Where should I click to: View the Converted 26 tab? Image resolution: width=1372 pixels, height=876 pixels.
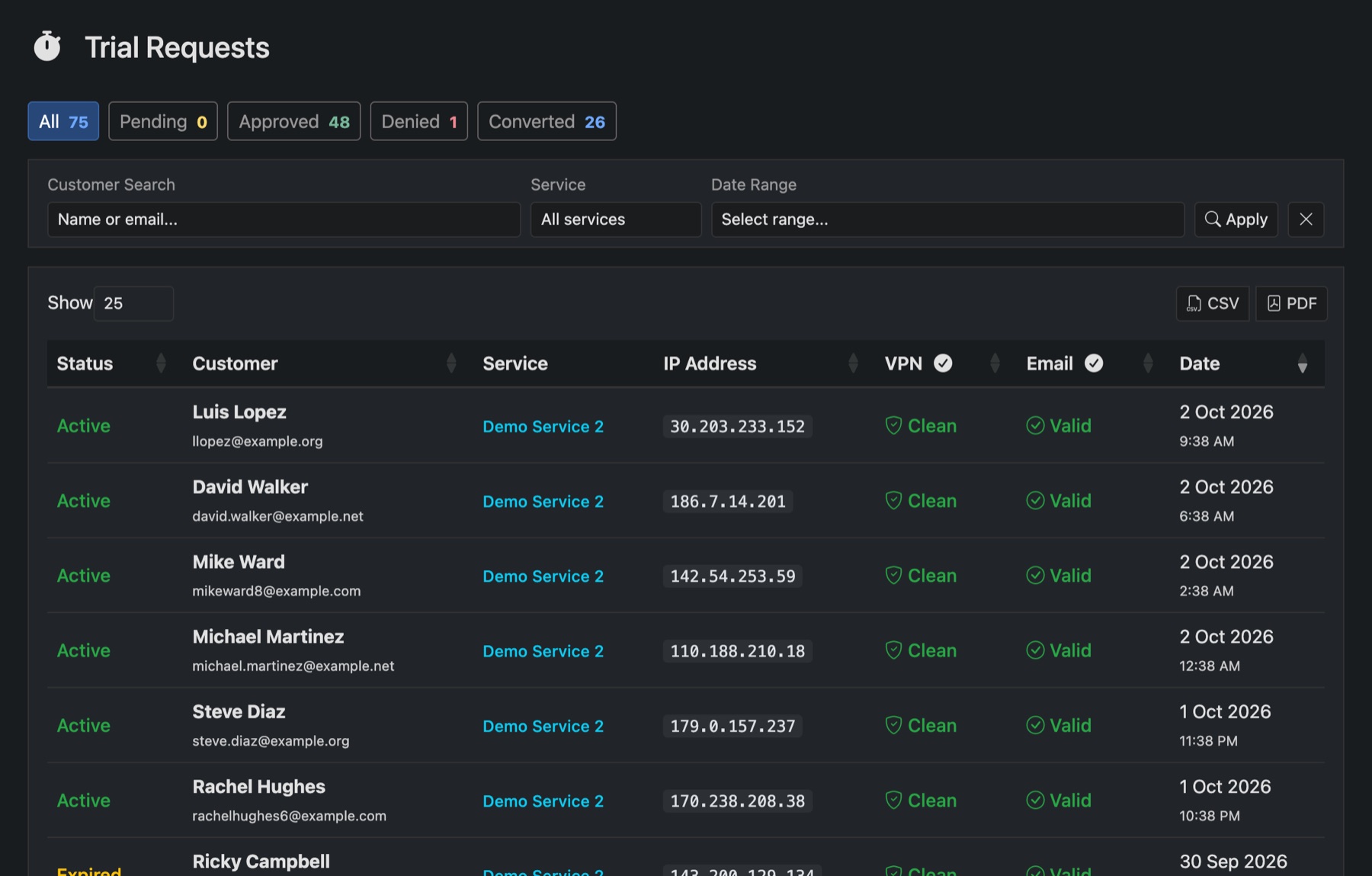(x=547, y=121)
